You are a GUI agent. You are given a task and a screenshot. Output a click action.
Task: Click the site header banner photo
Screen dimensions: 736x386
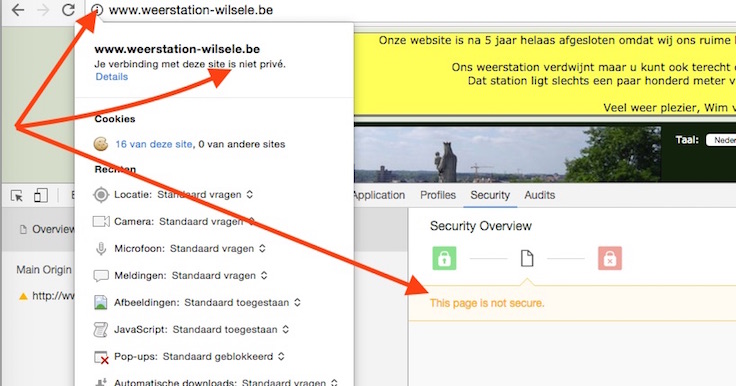507,154
